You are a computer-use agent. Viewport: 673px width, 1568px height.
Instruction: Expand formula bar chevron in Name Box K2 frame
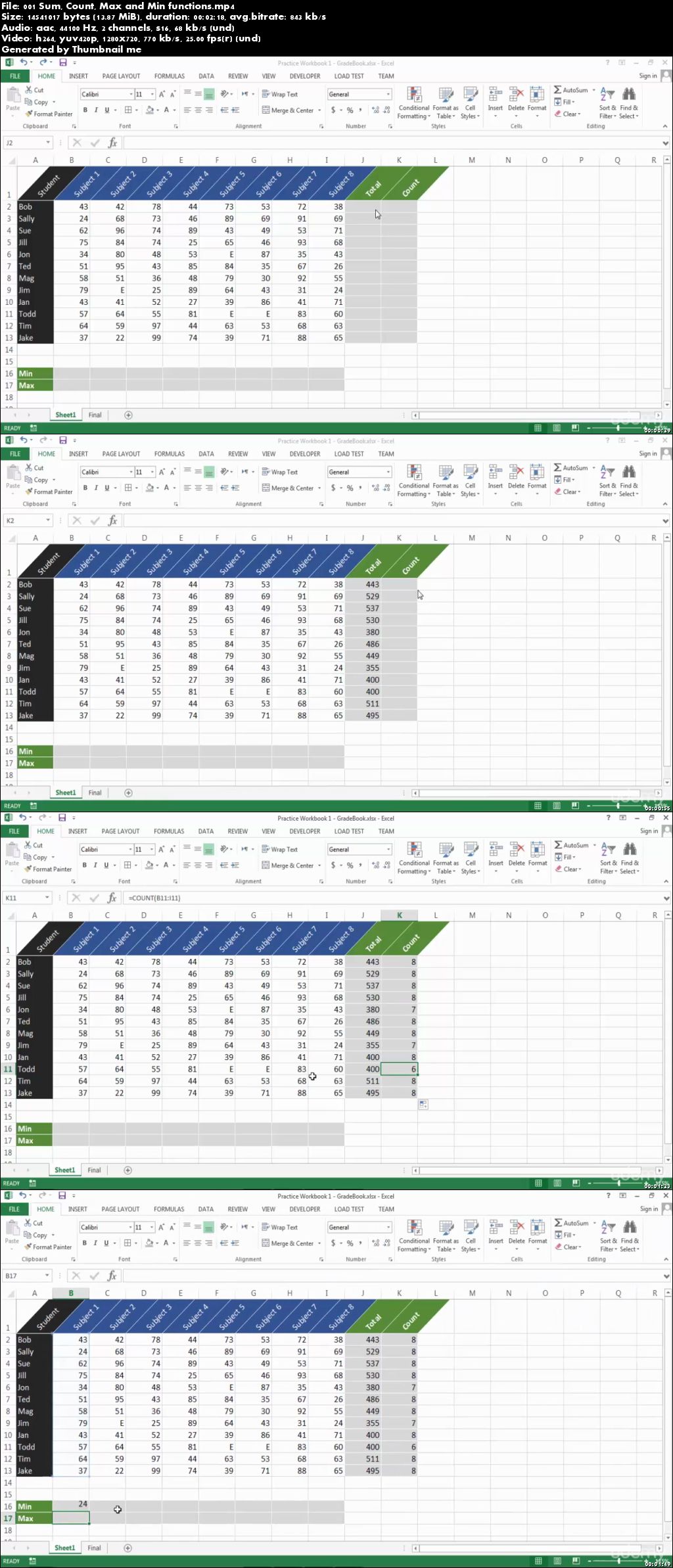click(666, 520)
